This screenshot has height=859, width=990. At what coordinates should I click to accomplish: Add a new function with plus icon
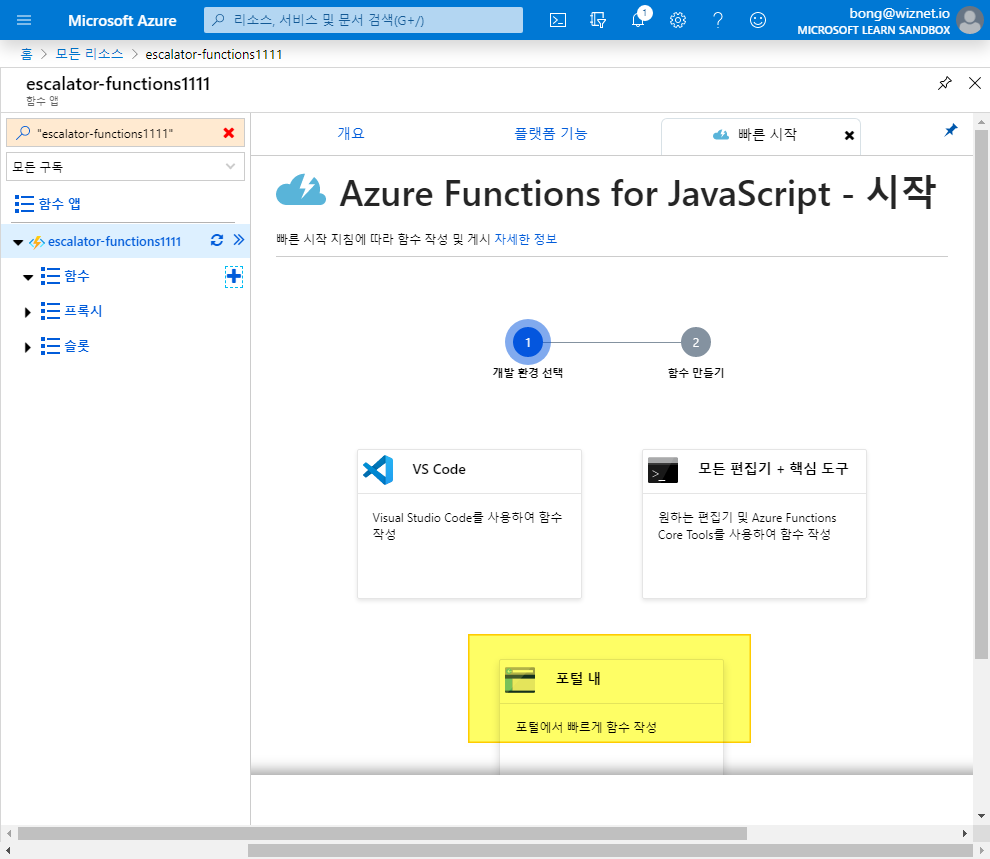point(234,276)
